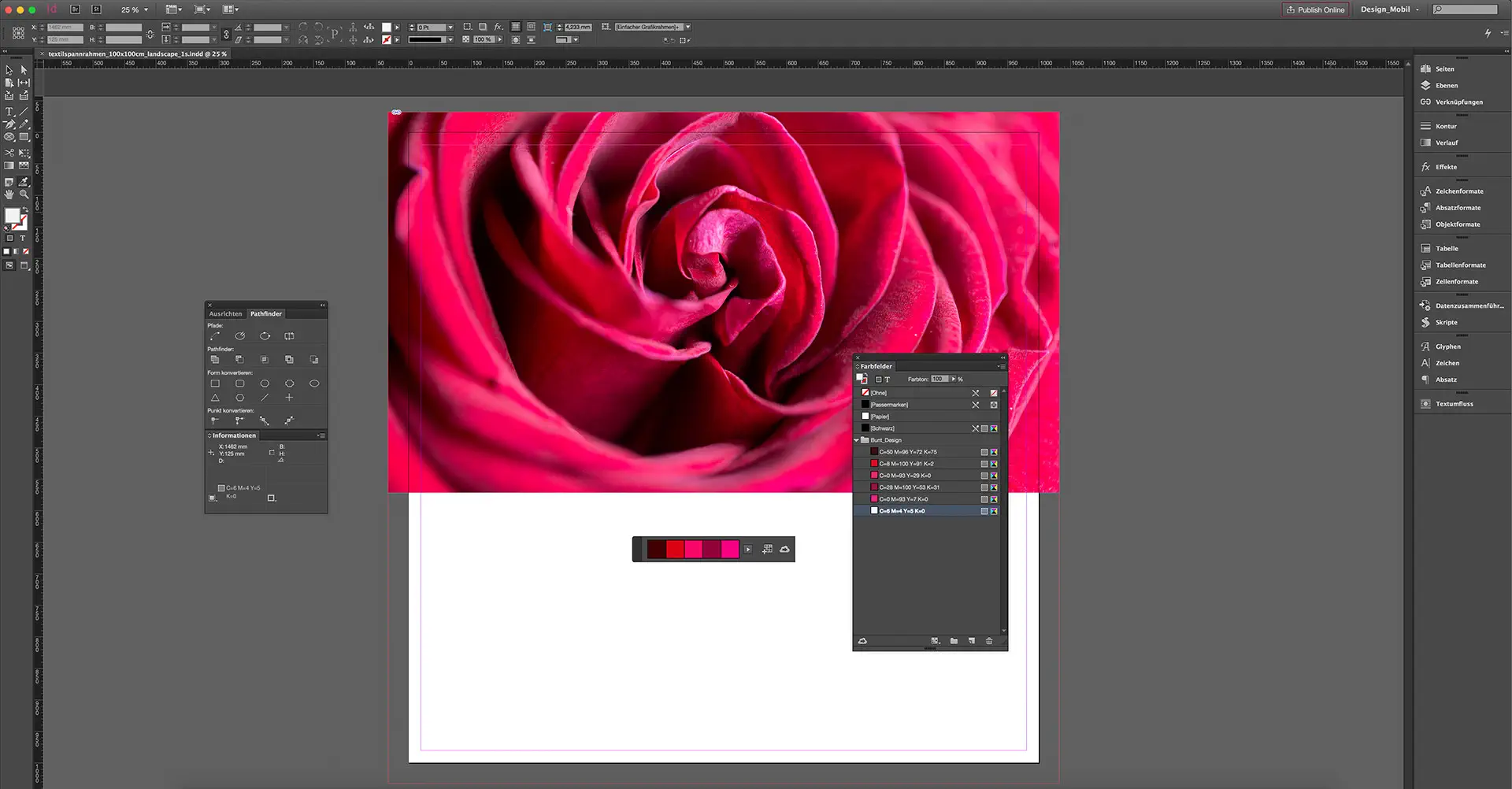1512x789 pixels.
Task: Select the Pathfinder tab
Action: (x=265, y=313)
